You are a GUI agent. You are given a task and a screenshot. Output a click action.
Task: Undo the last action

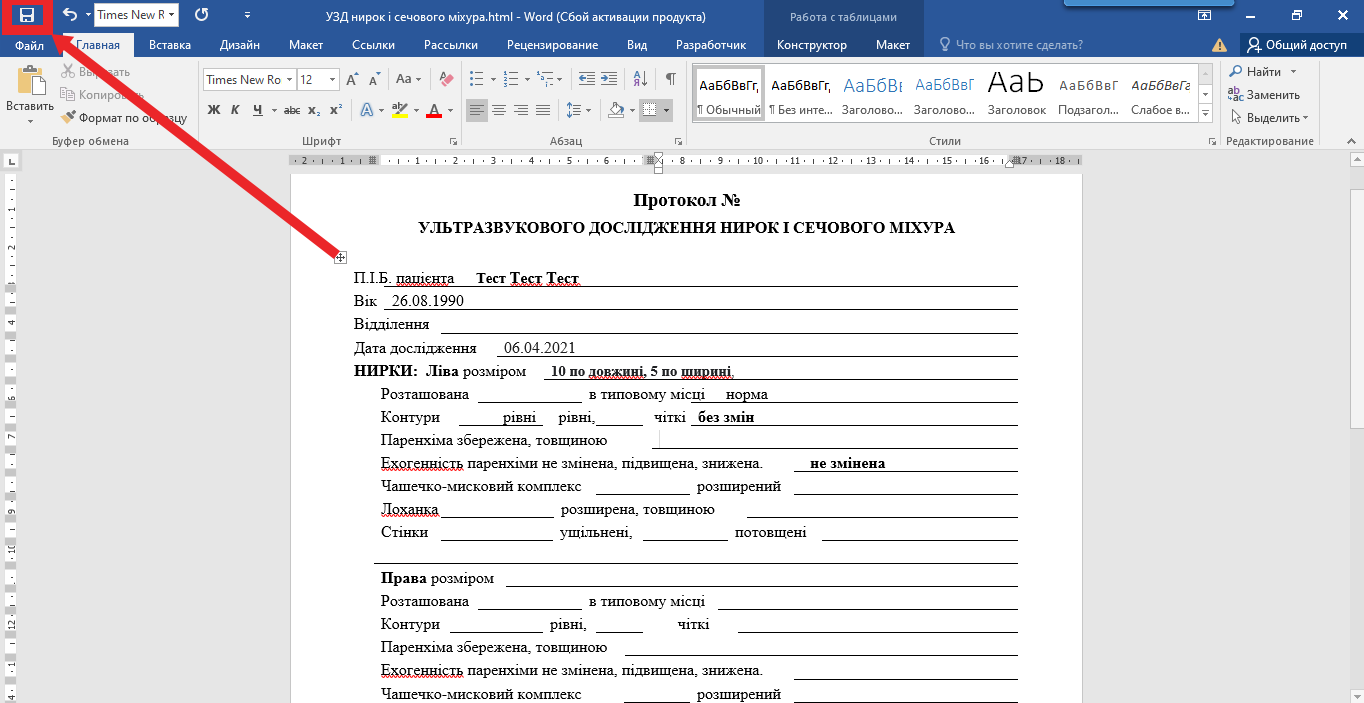tap(69, 15)
